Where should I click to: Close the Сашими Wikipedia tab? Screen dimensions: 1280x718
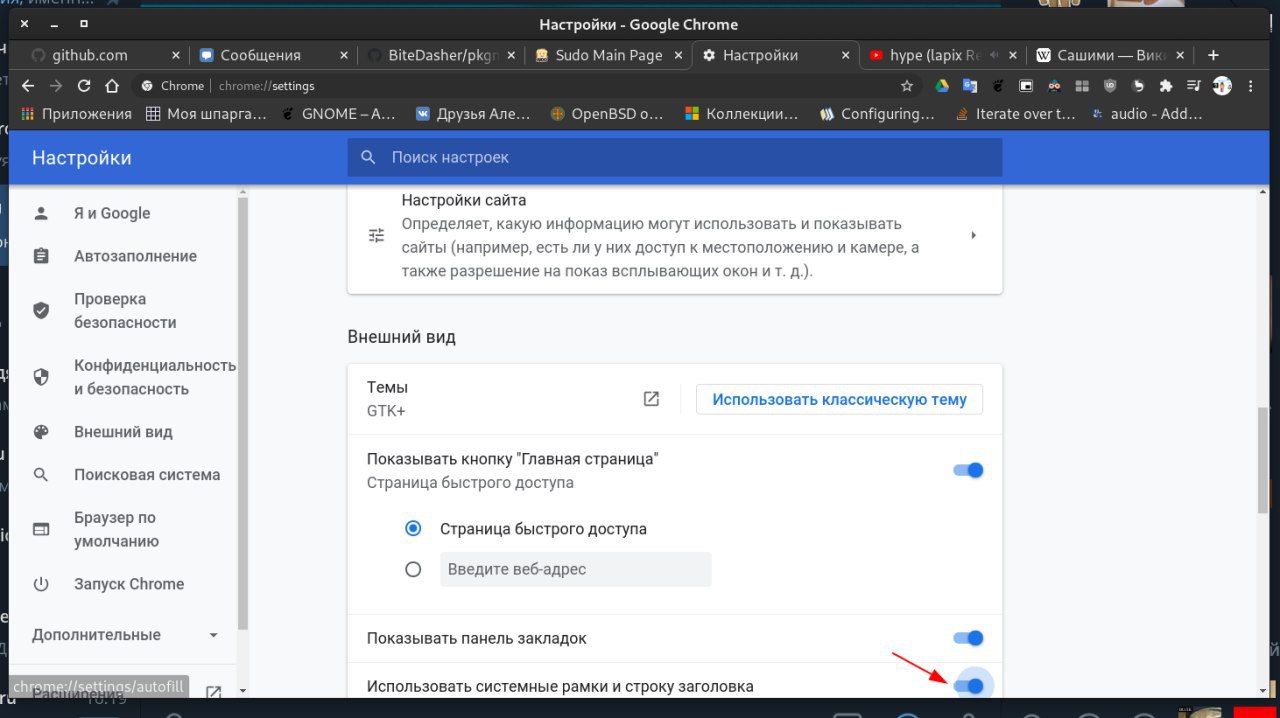tap(1180, 55)
